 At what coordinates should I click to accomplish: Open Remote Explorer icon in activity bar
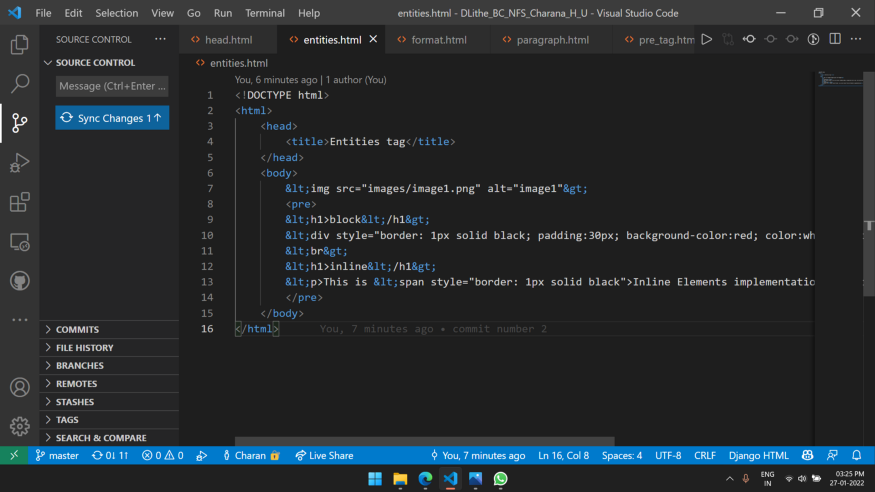[x=20, y=242]
